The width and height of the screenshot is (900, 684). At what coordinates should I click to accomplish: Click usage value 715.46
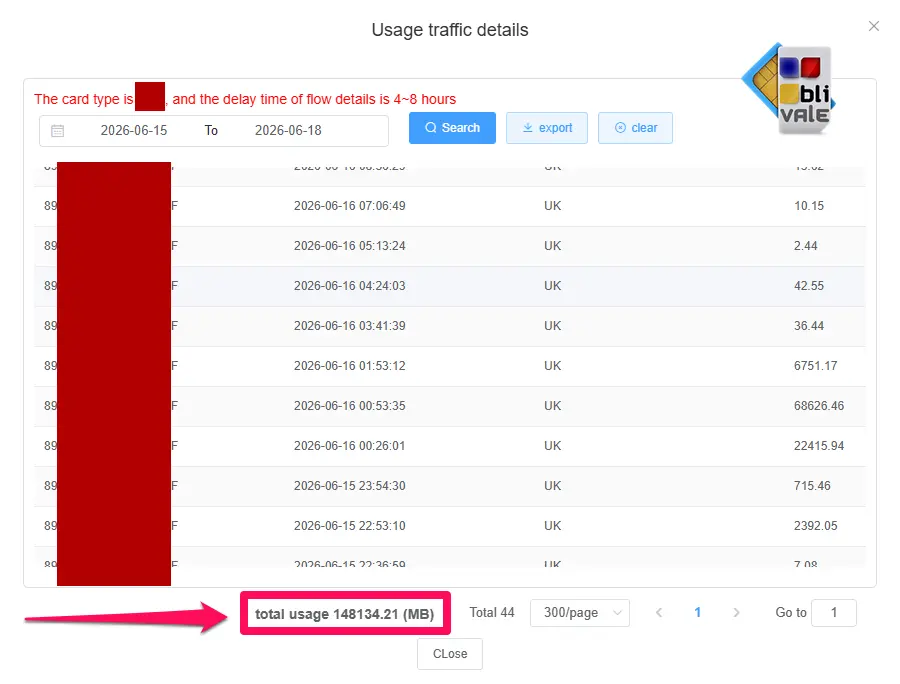point(812,486)
